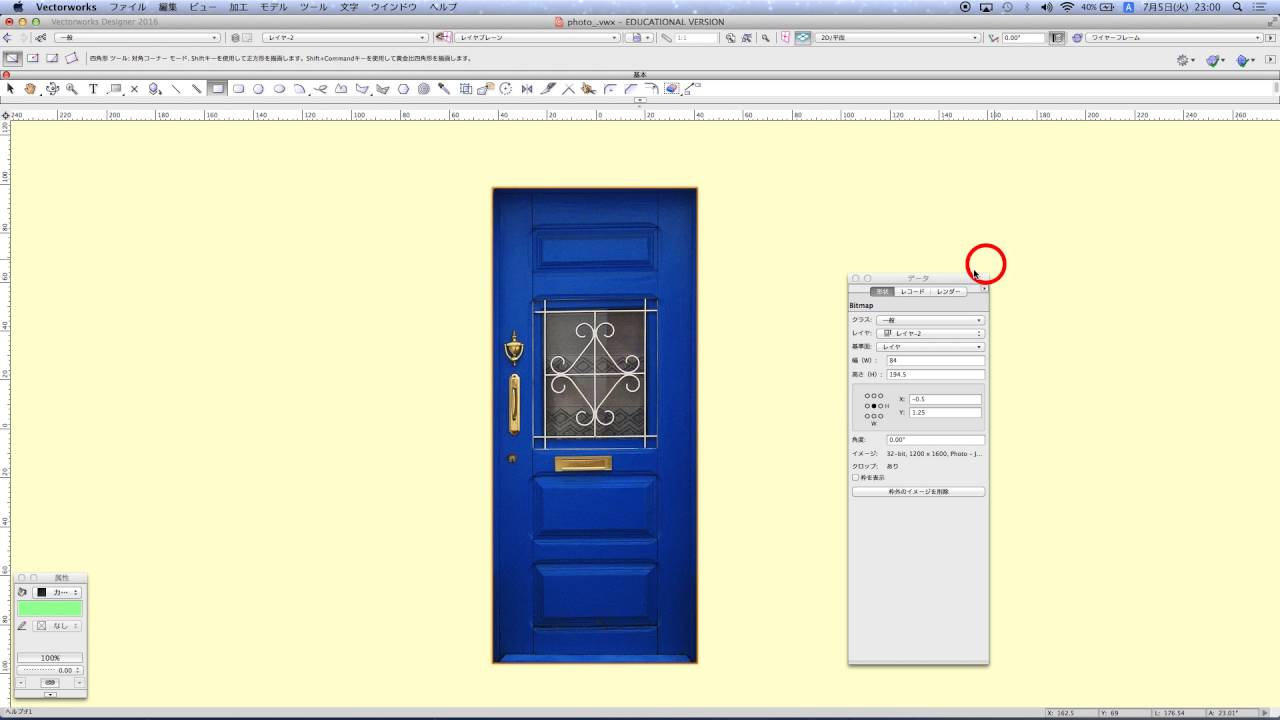This screenshot has height=720, width=1280.
Task: Select the active Rectangle tool
Action: pyautogui.click(x=217, y=89)
